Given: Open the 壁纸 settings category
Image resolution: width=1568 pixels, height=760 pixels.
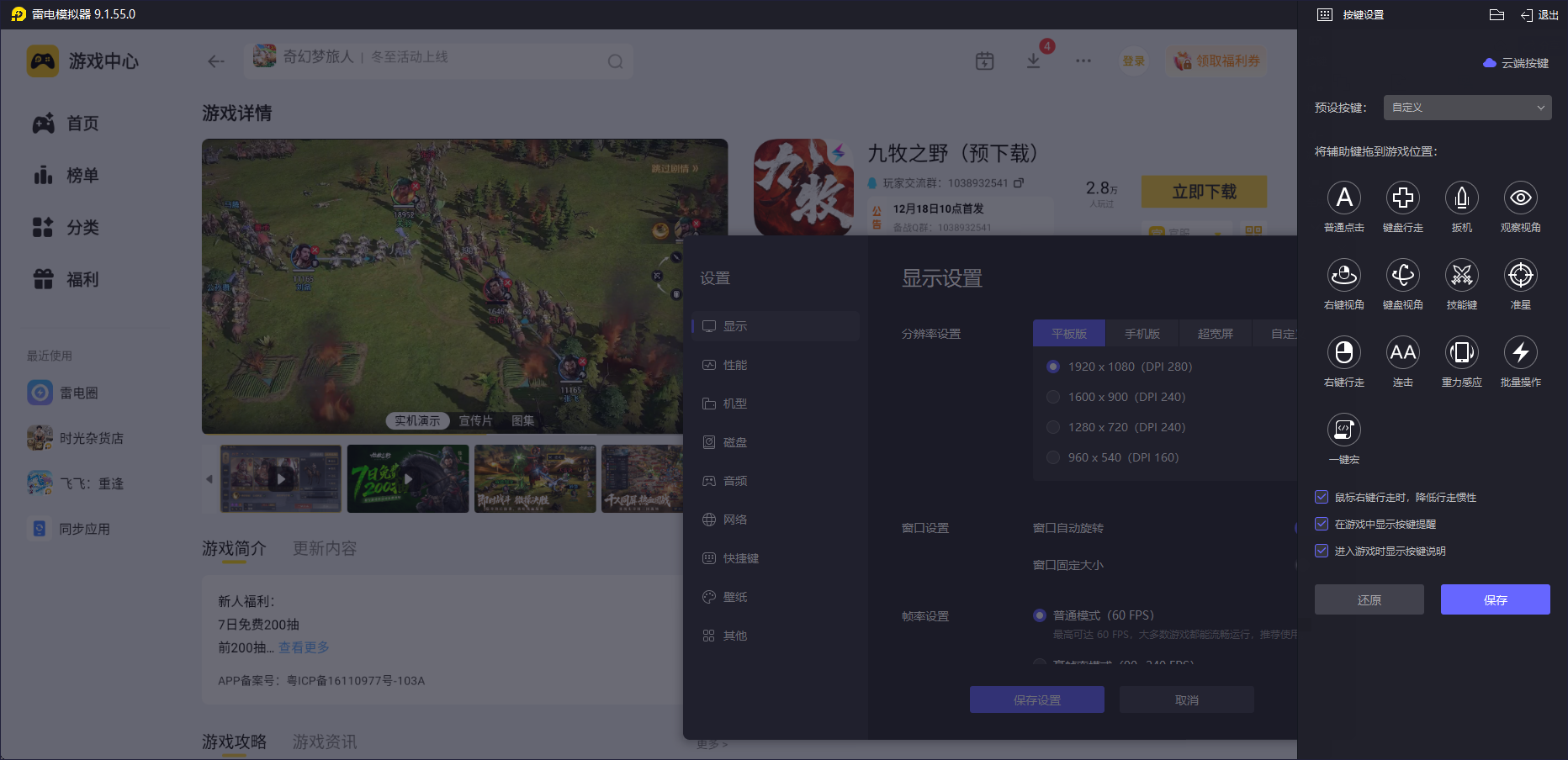Looking at the screenshot, I should click(776, 597).
